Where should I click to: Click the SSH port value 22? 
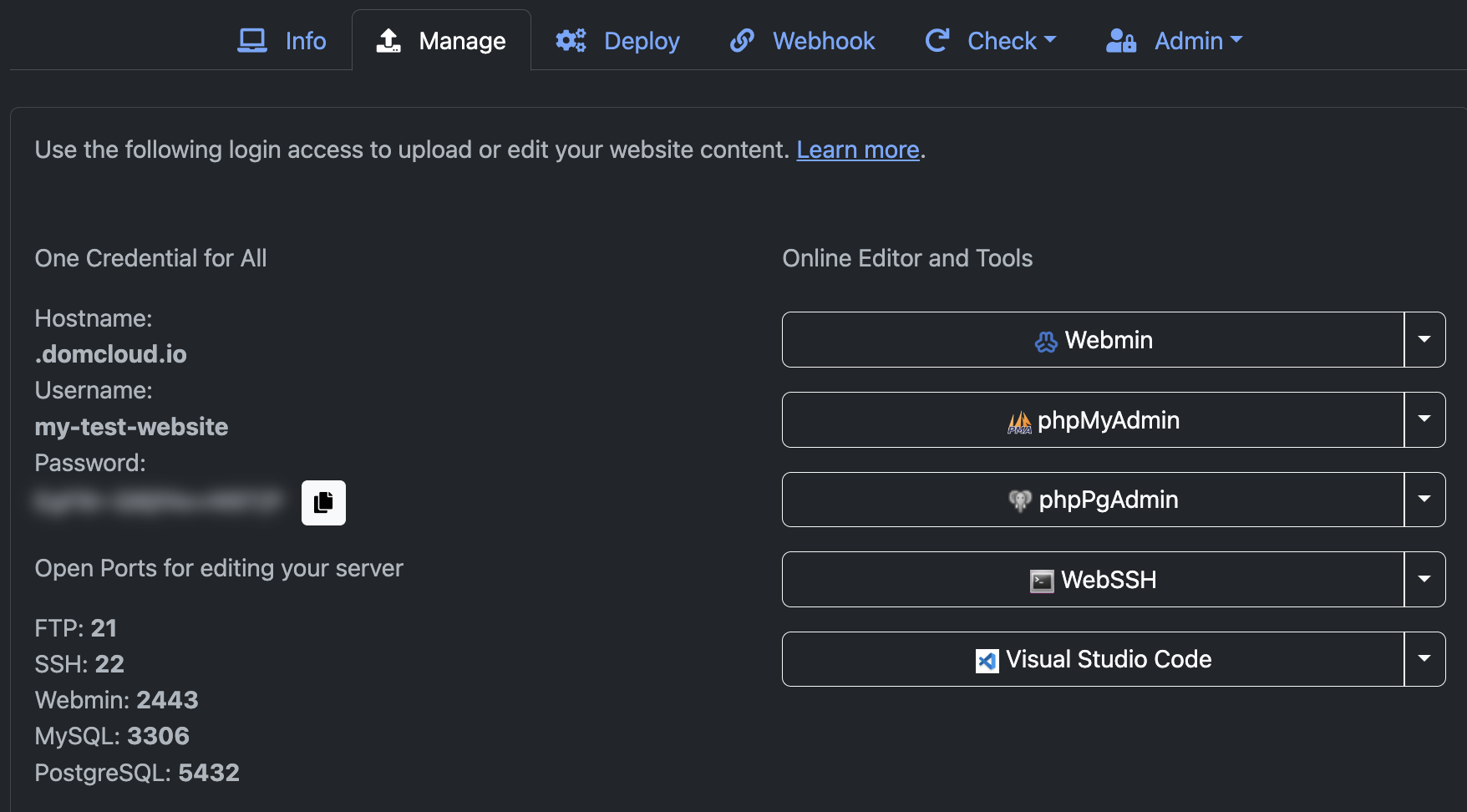[109, 664]
